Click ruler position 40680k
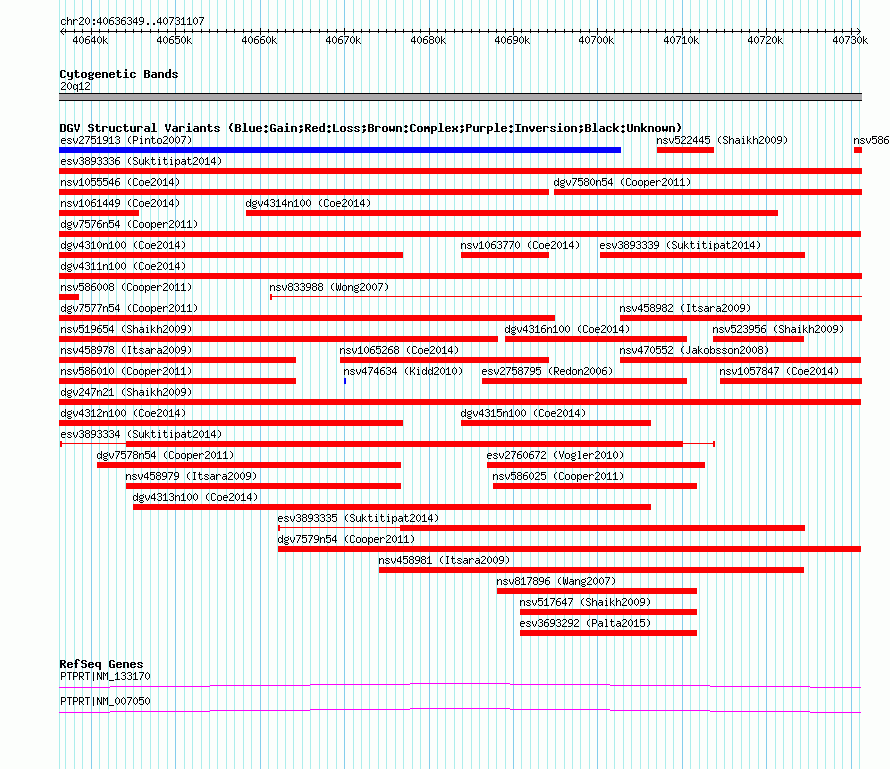 click(428, 40)
